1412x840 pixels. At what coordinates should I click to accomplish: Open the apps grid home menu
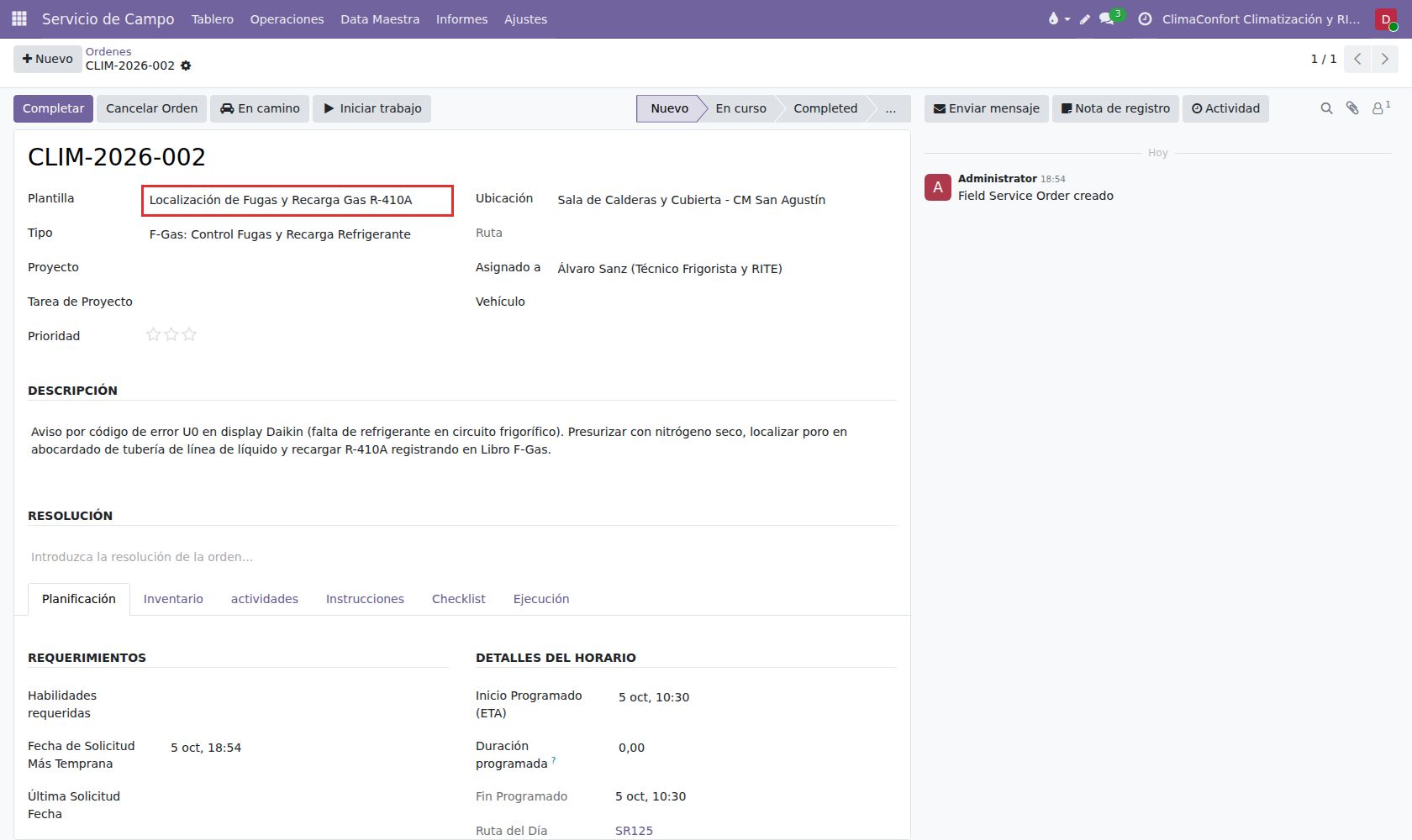click(18, 18)
